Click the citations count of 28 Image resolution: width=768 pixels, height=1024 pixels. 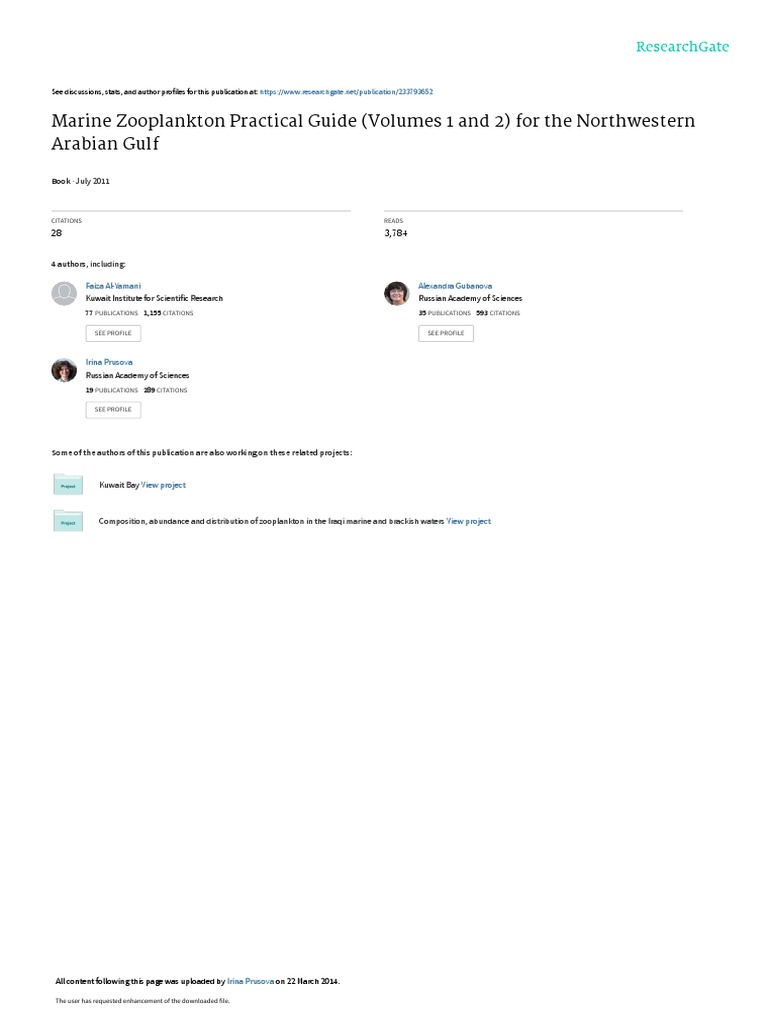[x=56, y=233]
